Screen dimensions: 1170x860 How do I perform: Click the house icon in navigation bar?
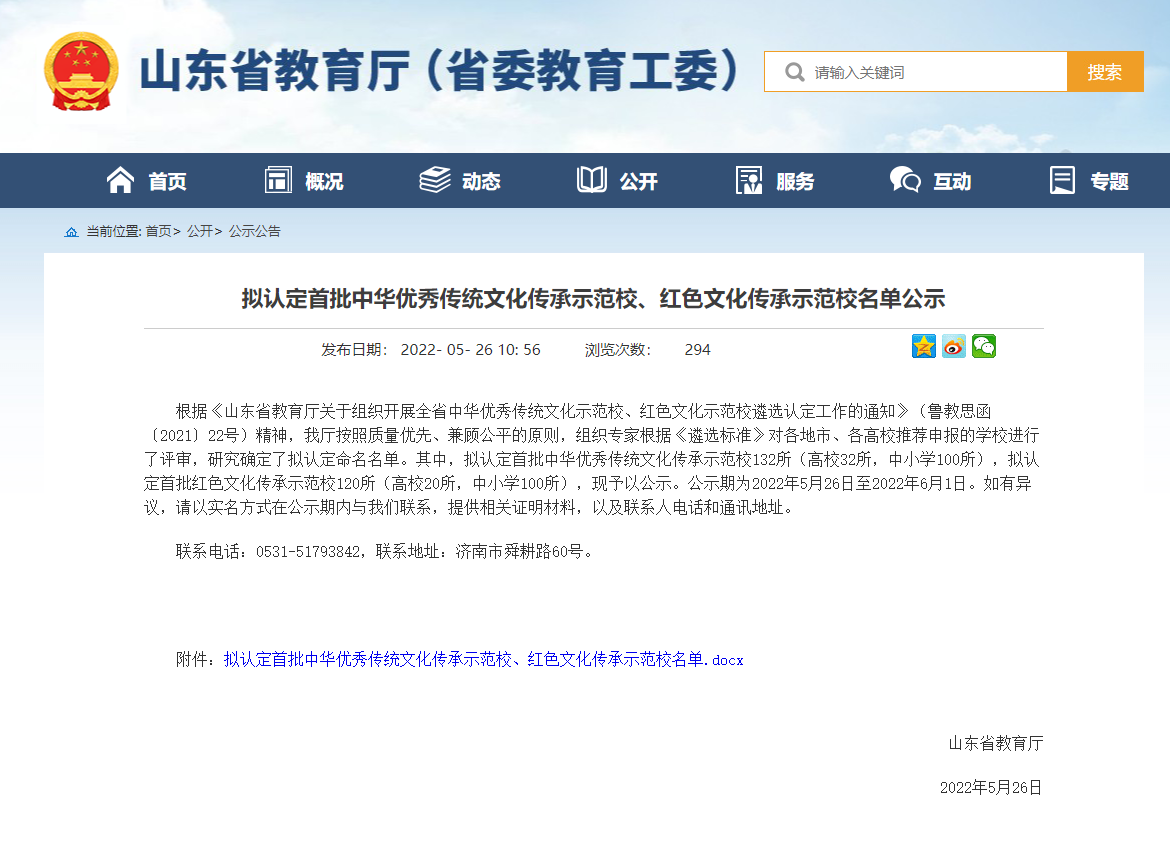[x=120, y=180]
